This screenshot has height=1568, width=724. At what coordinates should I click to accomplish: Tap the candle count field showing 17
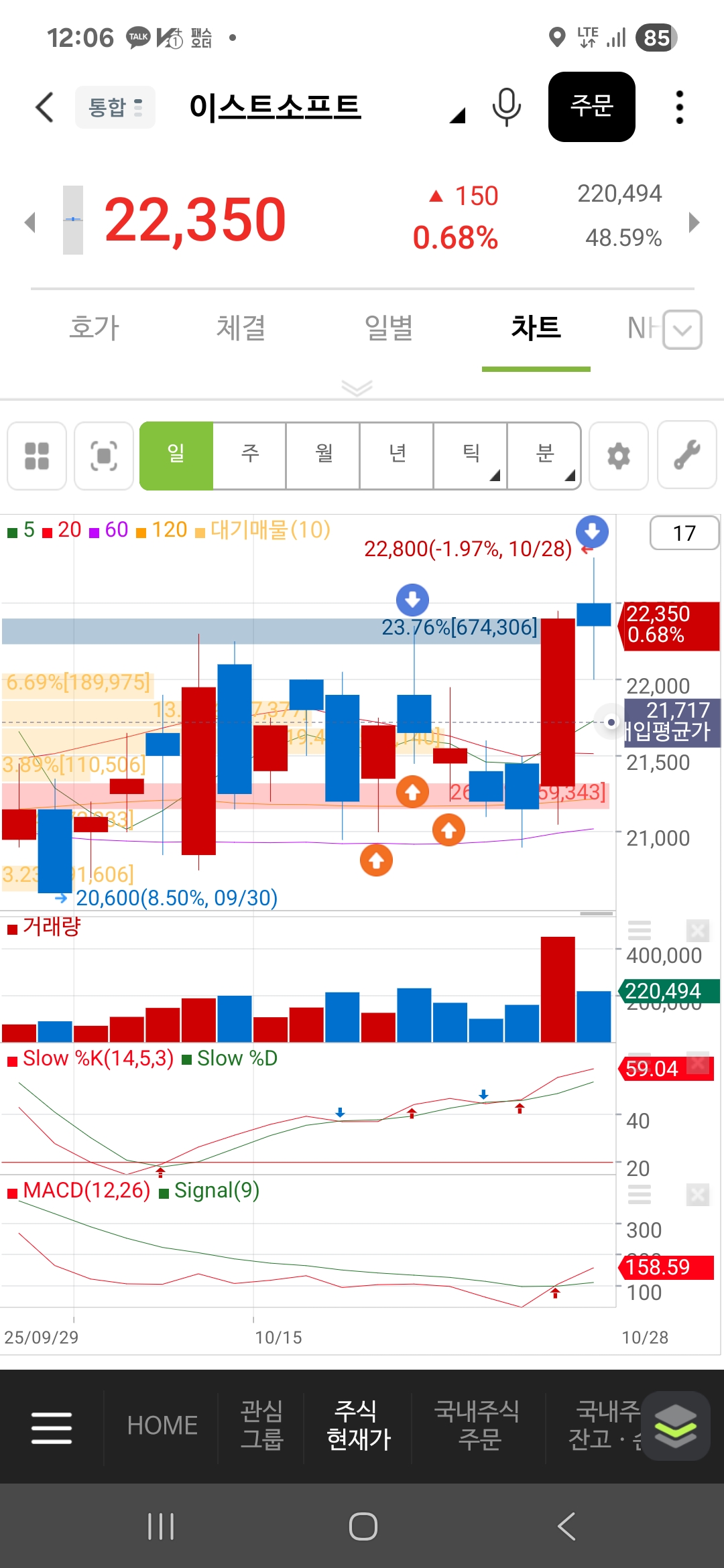coord(684,533)
